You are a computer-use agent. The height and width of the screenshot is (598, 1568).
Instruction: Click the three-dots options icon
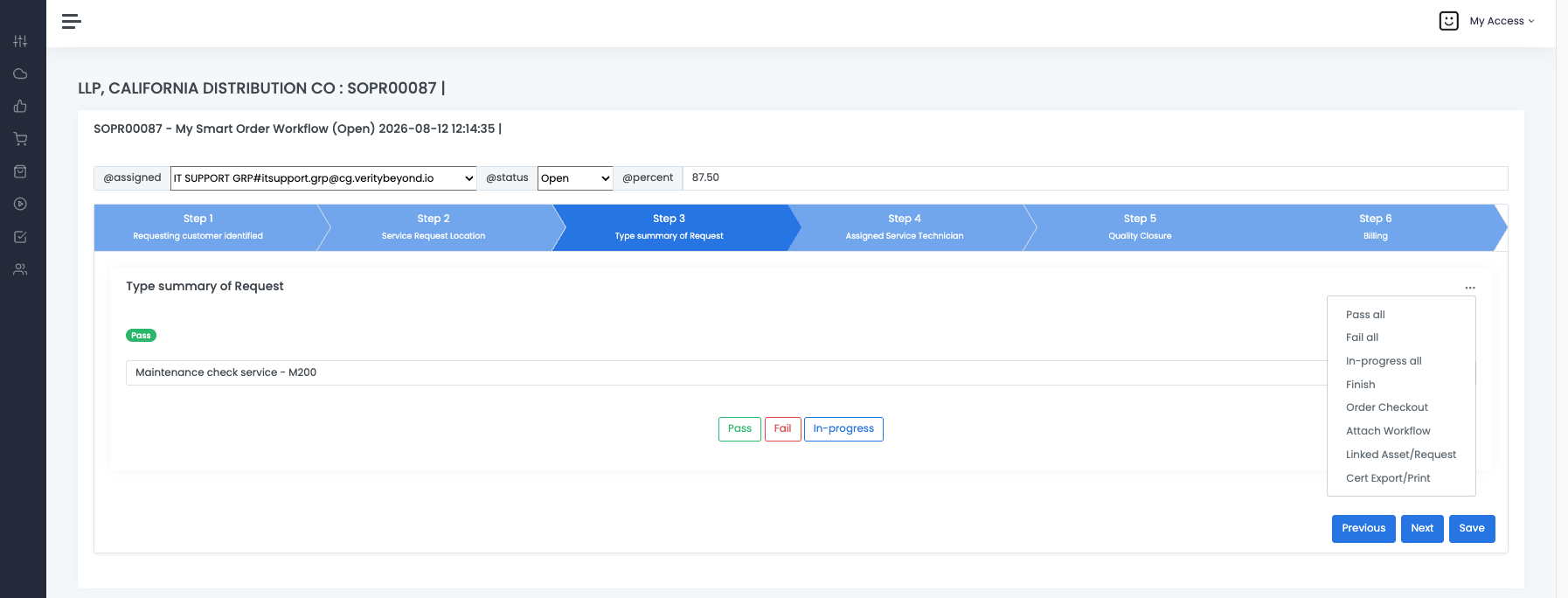click(1470, 288)
